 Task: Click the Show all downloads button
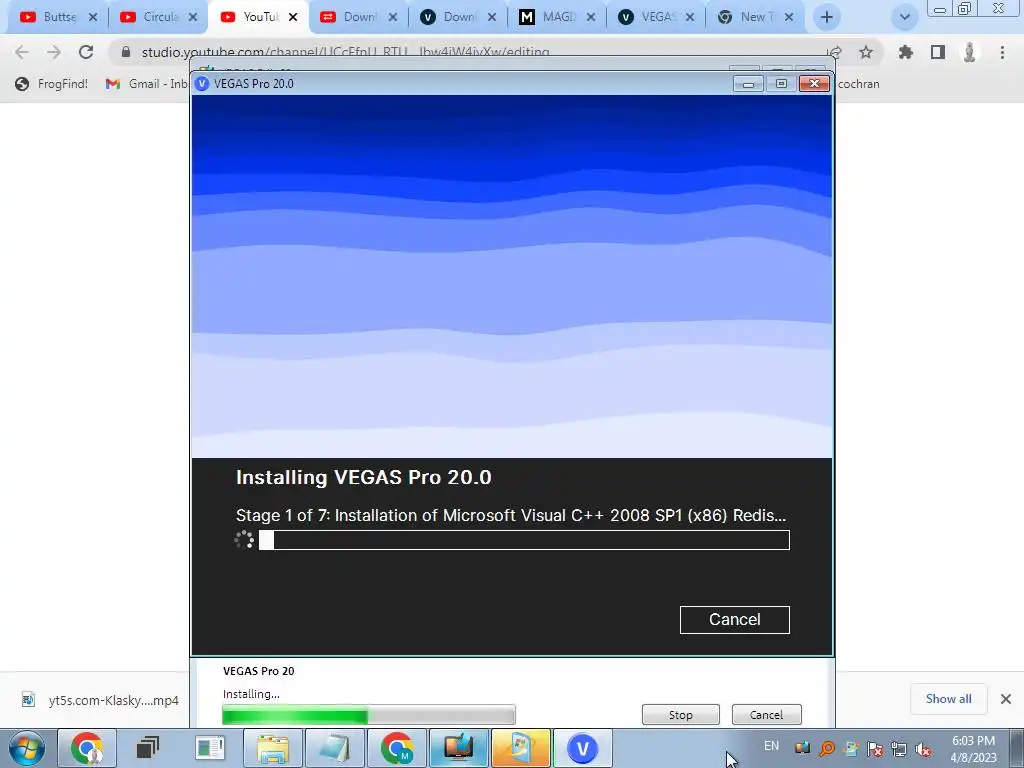948,699
